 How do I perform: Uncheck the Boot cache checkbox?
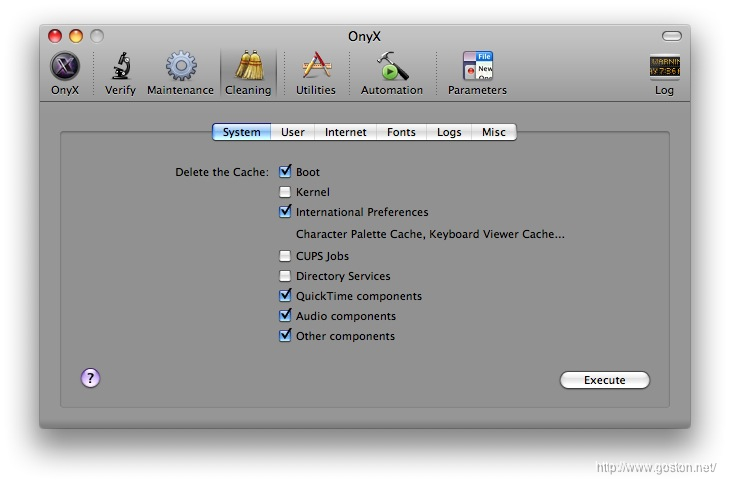click(285, 171)
